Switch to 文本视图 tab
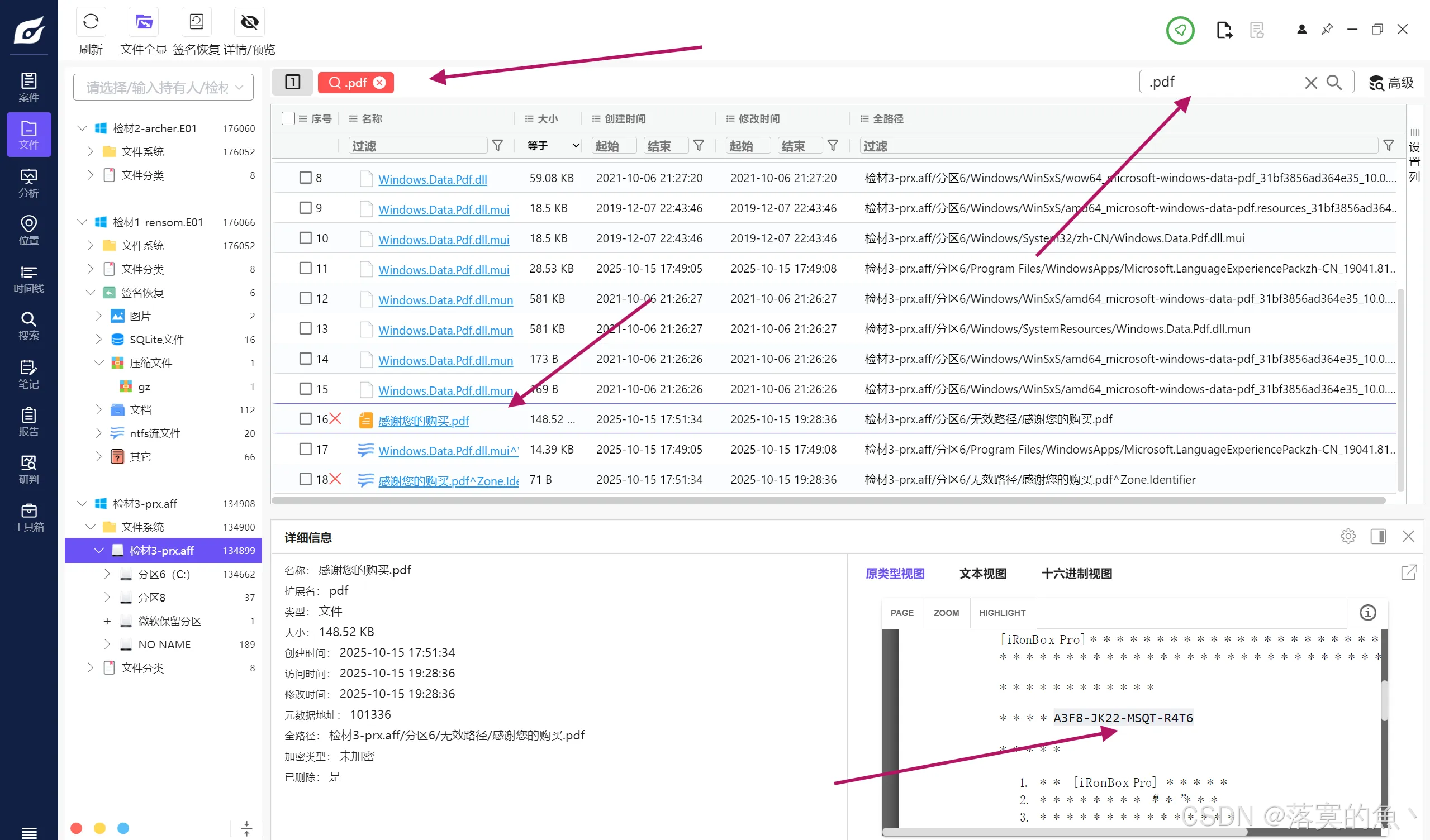This screenshot has height=840, width=1430. click(x=982, y=574)
